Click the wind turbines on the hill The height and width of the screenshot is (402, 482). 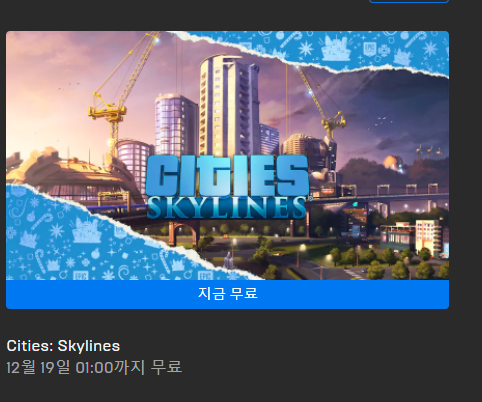(x=430, y=152)
